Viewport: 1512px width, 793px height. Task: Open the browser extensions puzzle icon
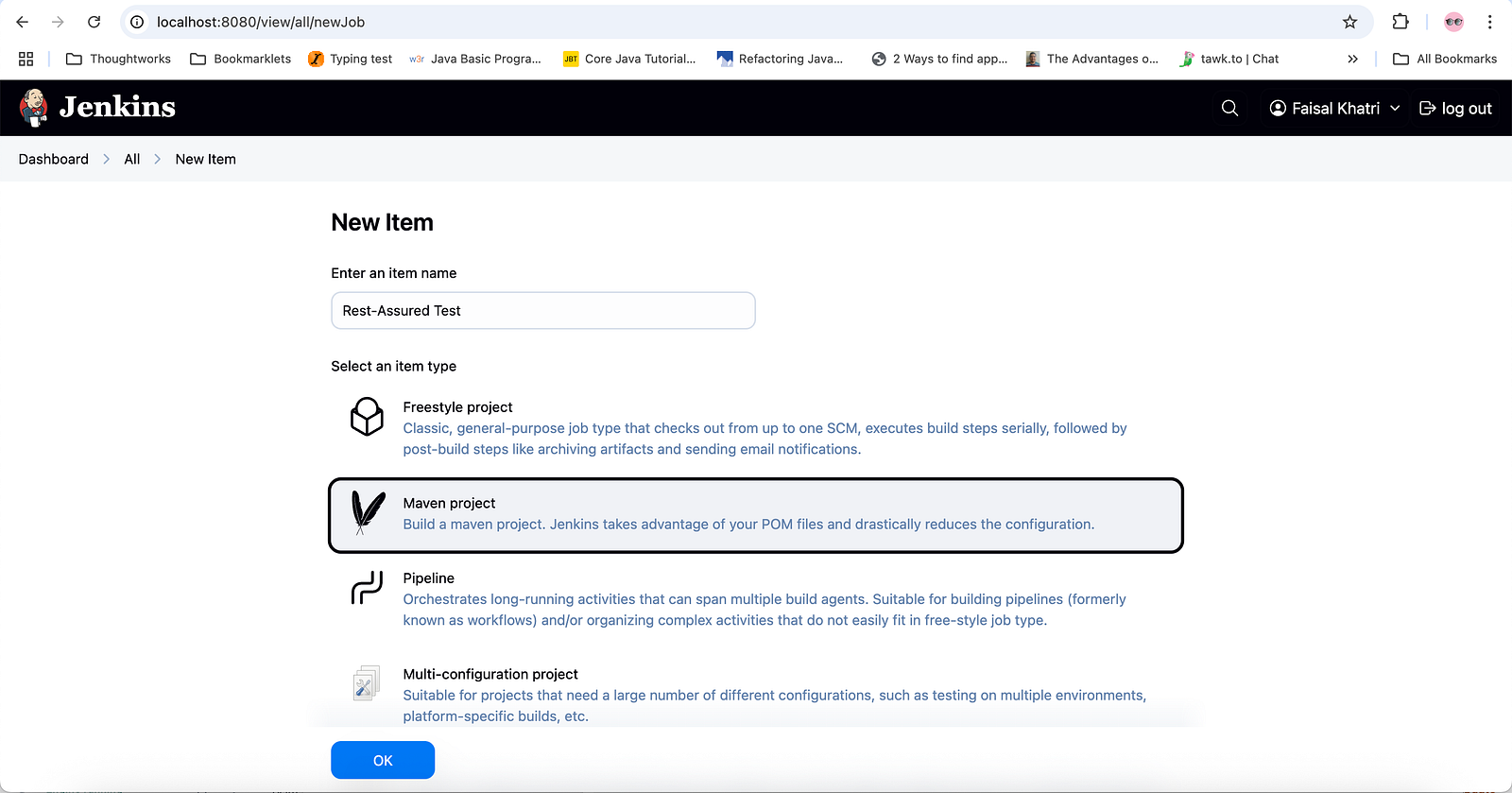[x=1400, y=22]
